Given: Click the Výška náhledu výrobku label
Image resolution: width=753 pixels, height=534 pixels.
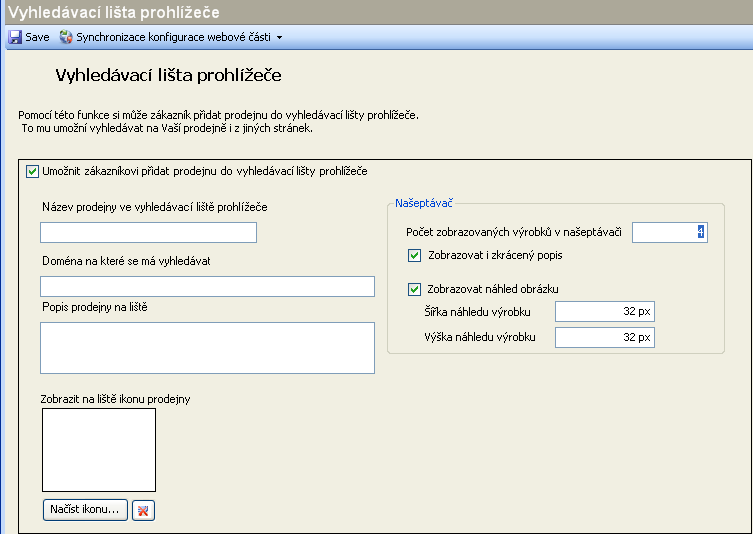Looking at the screenshot, I should click(480, 337).
